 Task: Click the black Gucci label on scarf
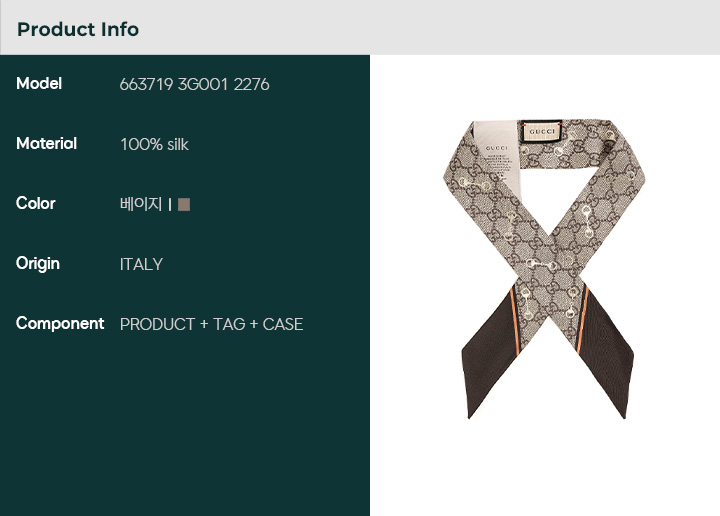click(x=542, y=132)
